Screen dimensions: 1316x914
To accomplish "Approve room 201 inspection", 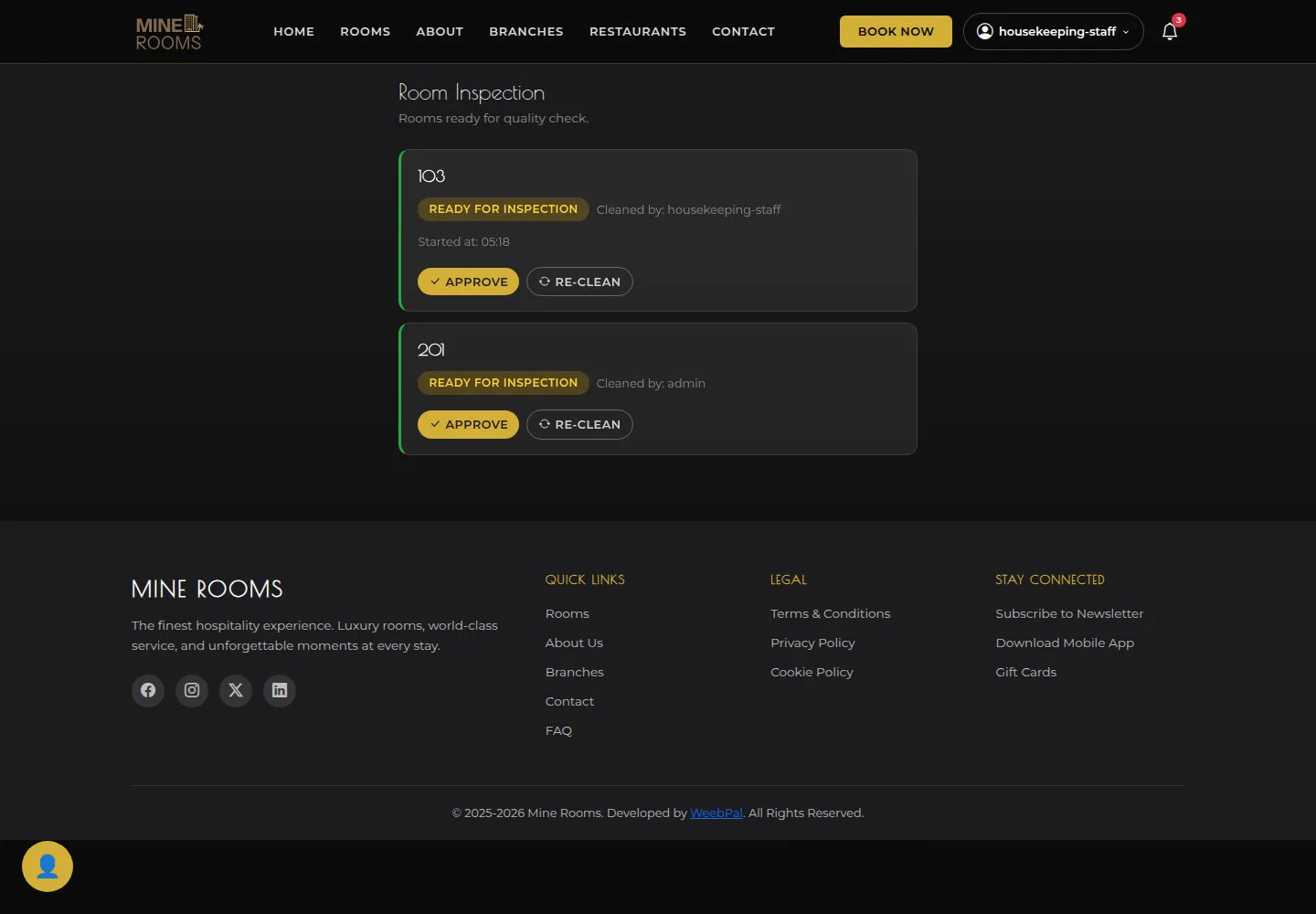I will [468, 424].
